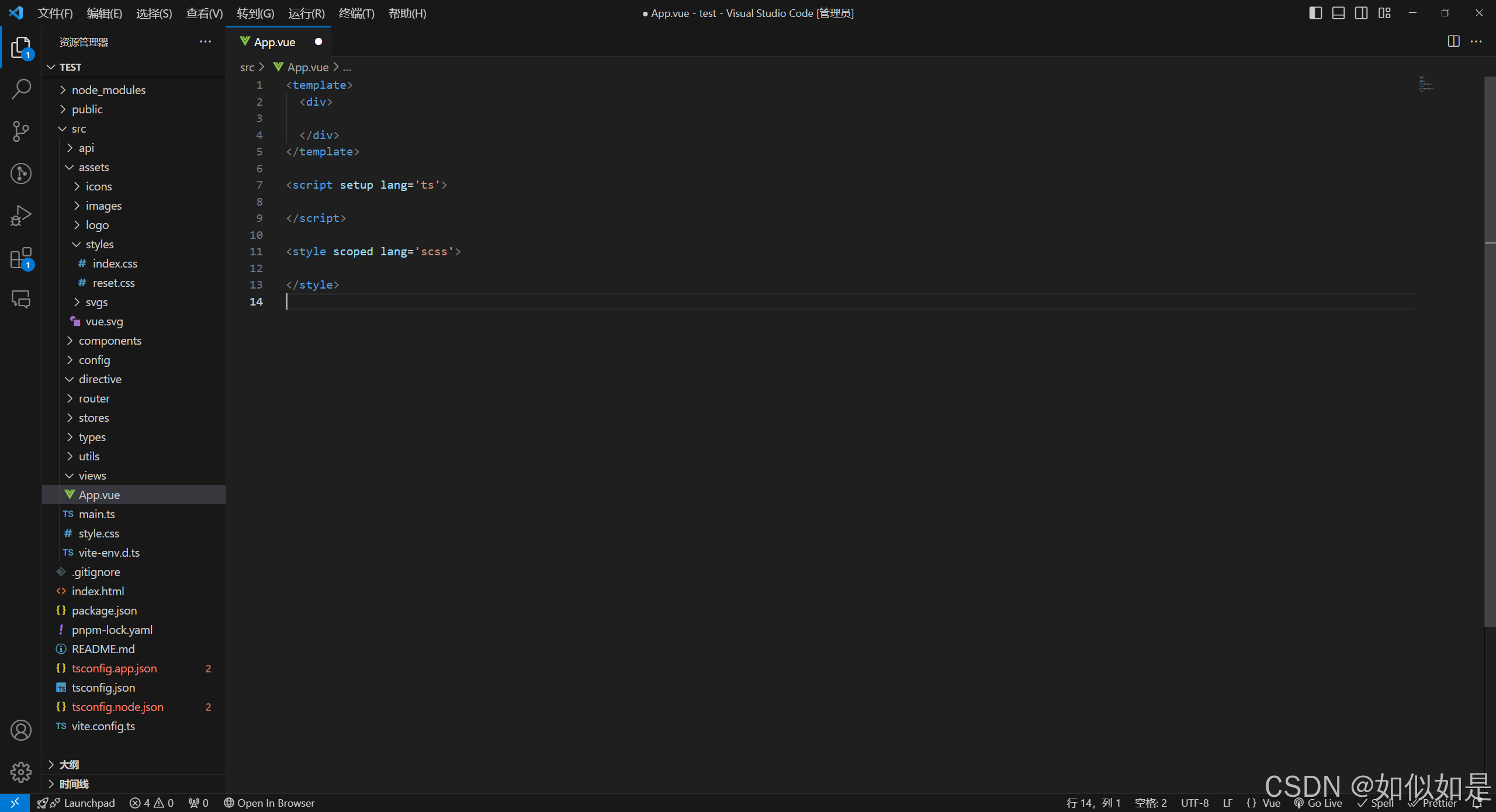Open the Source Control view
Viewport: 1496px width, 812px height.
[x=21, y=131]
